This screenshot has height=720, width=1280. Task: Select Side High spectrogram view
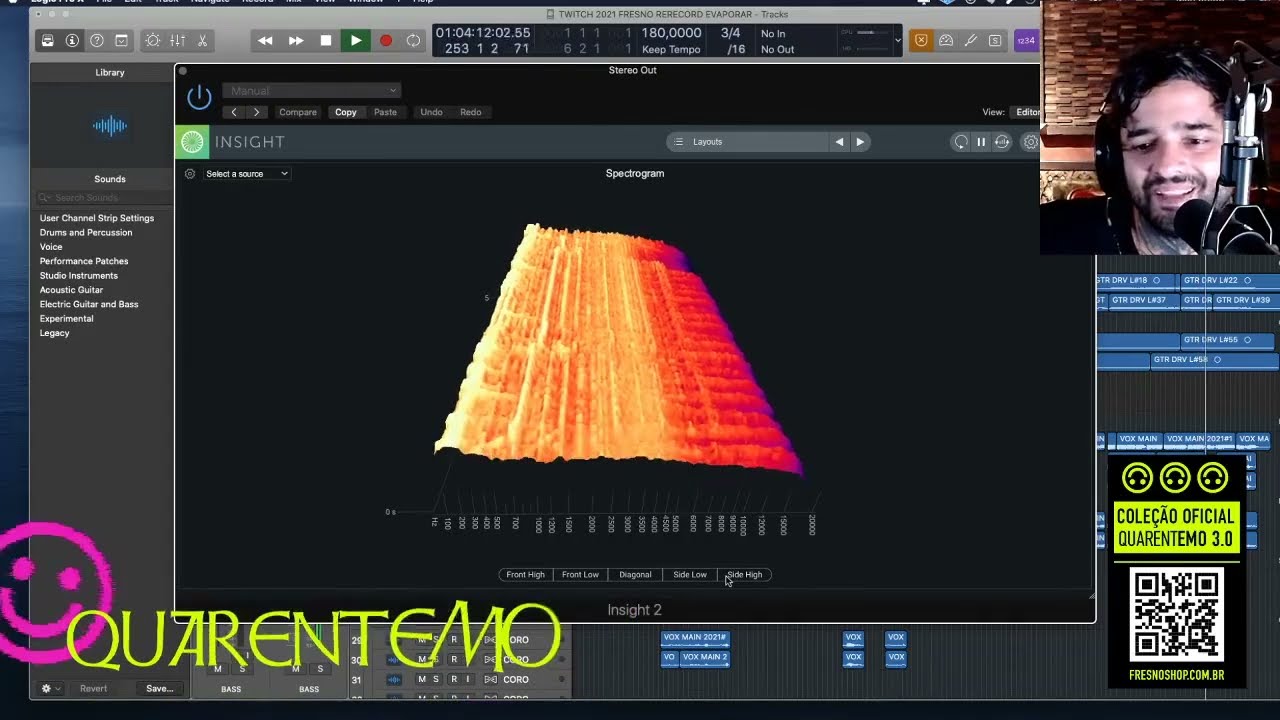[x=745, y=575]
